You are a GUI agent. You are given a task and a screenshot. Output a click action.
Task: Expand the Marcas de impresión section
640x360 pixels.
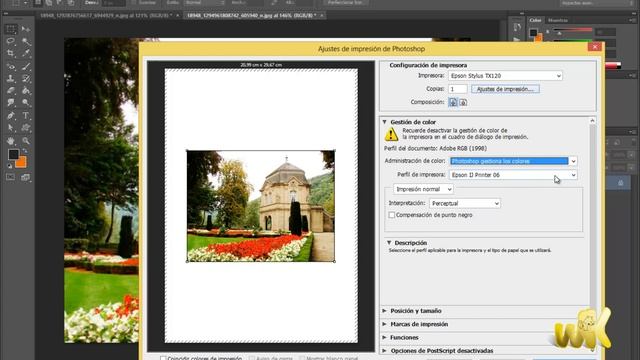[384, 324]
